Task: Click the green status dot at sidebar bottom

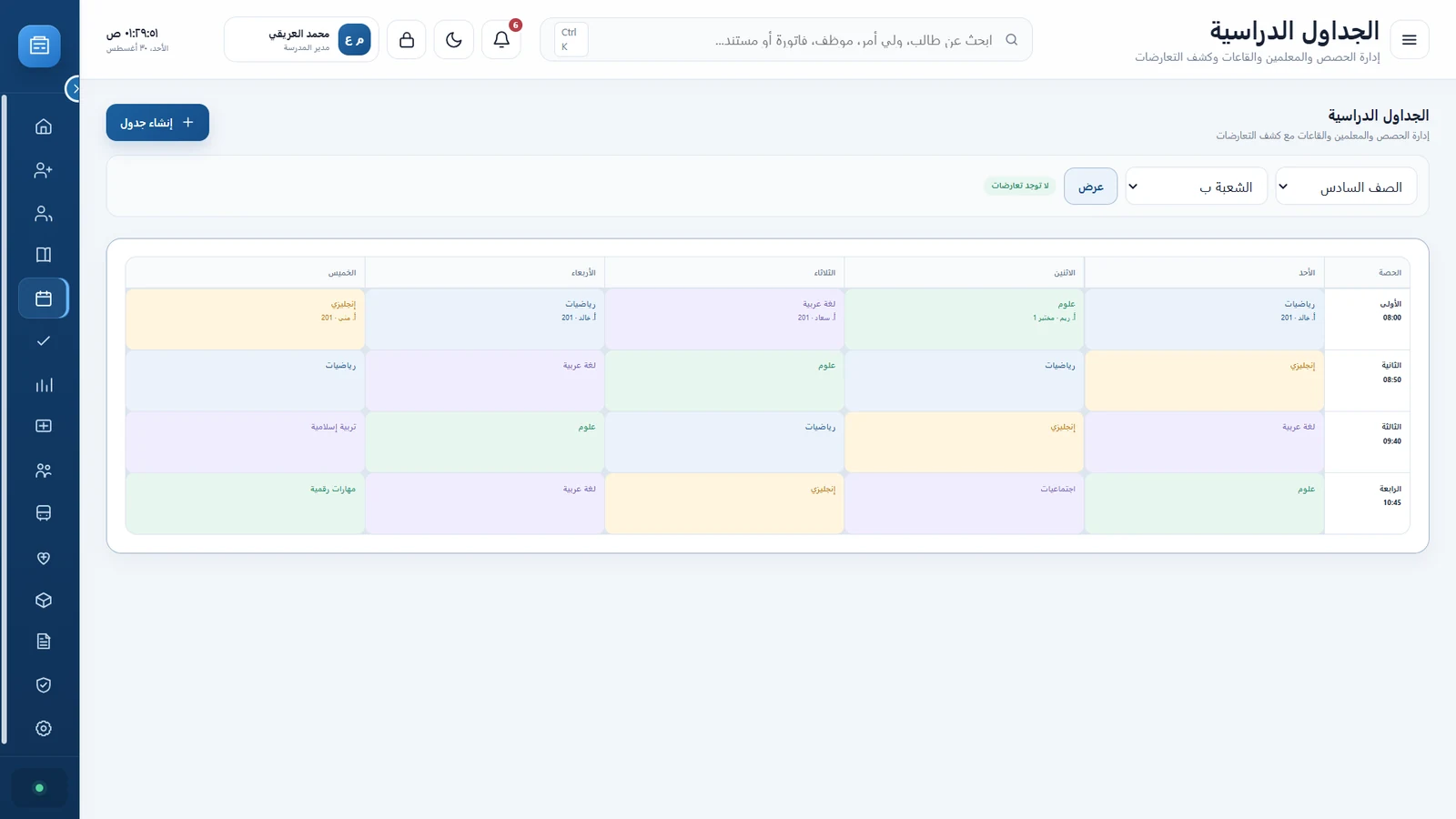Action: pos(39,788)
